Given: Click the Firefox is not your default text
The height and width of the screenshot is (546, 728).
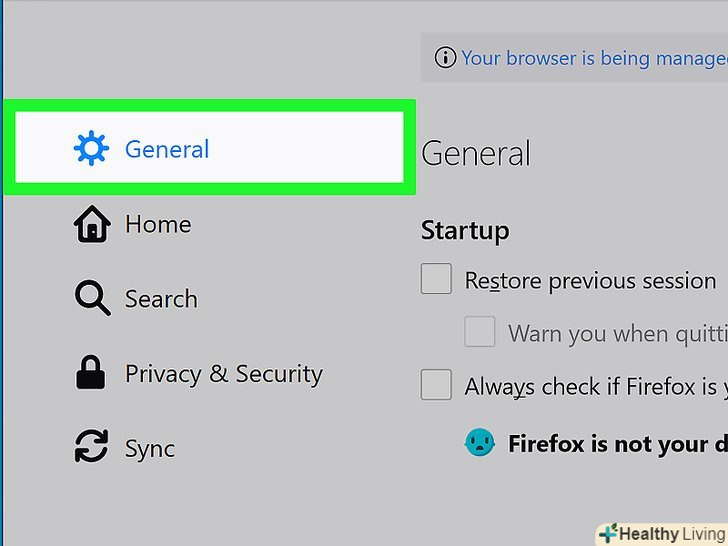Looking at the screenshot, I should coord(617,444).
